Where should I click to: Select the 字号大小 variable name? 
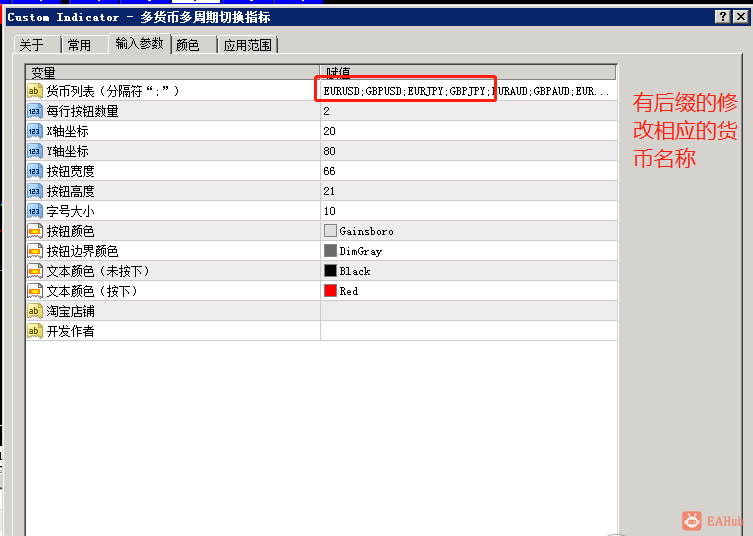tap(70, 211)
